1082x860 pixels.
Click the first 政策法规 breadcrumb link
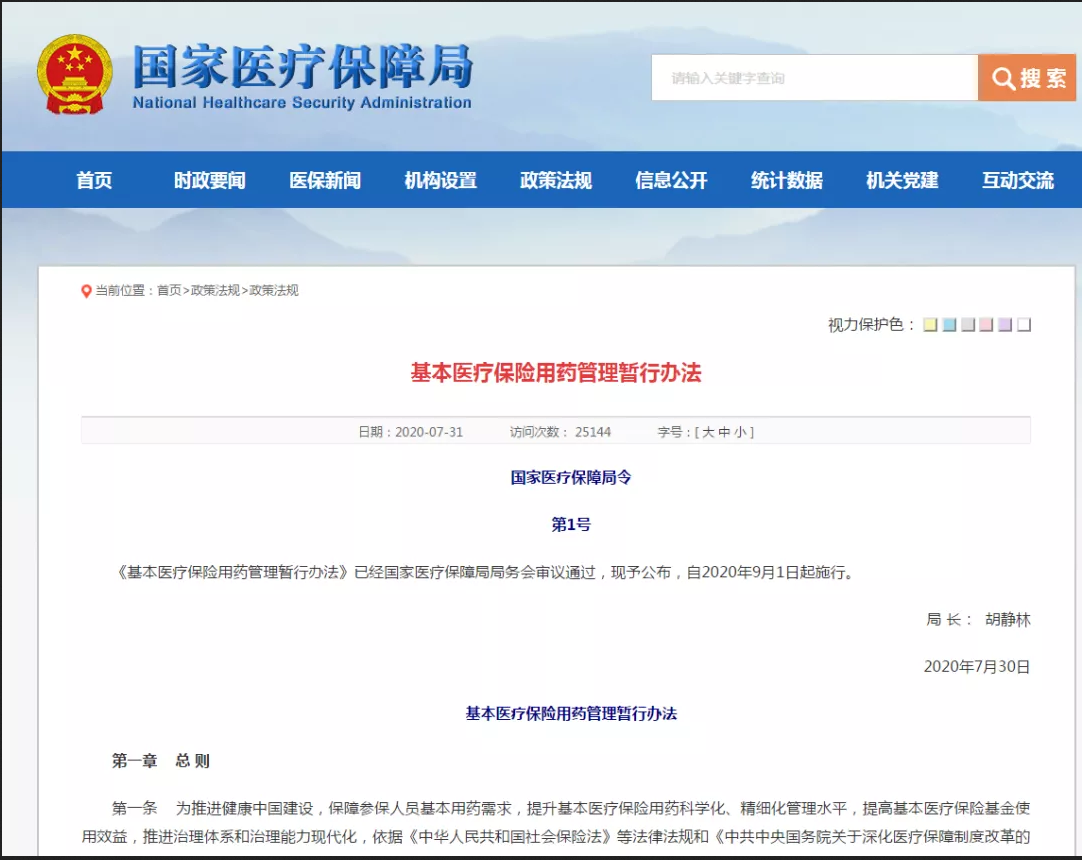pos(215,291)
